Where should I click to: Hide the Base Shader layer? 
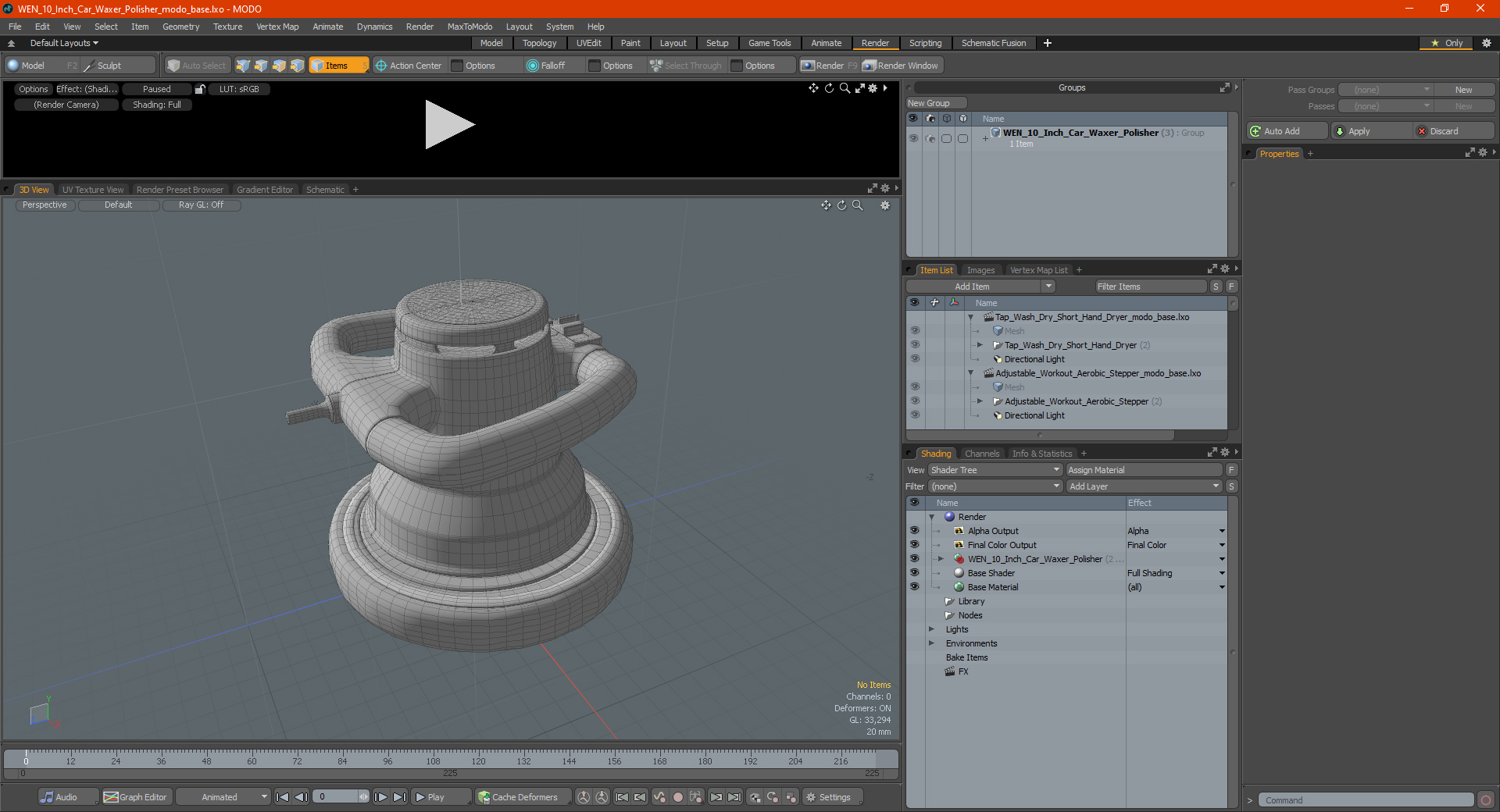click(x=914, y=573)
